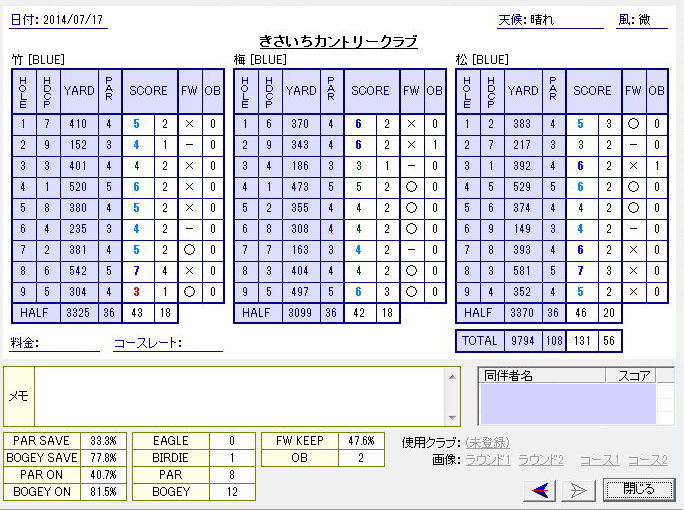The image size is (684, 510).
Task: Click the total putts 56
Action: 609,341
